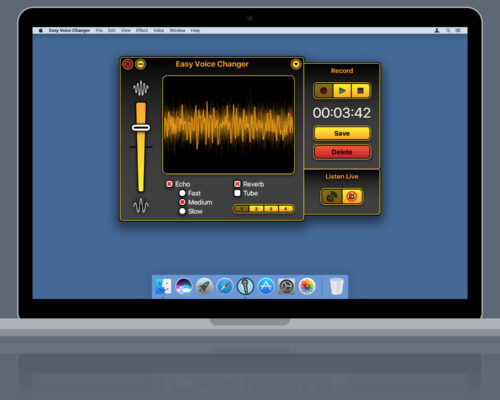Toggle the Echo checkbox
The image size is (500, 400).
169,184
